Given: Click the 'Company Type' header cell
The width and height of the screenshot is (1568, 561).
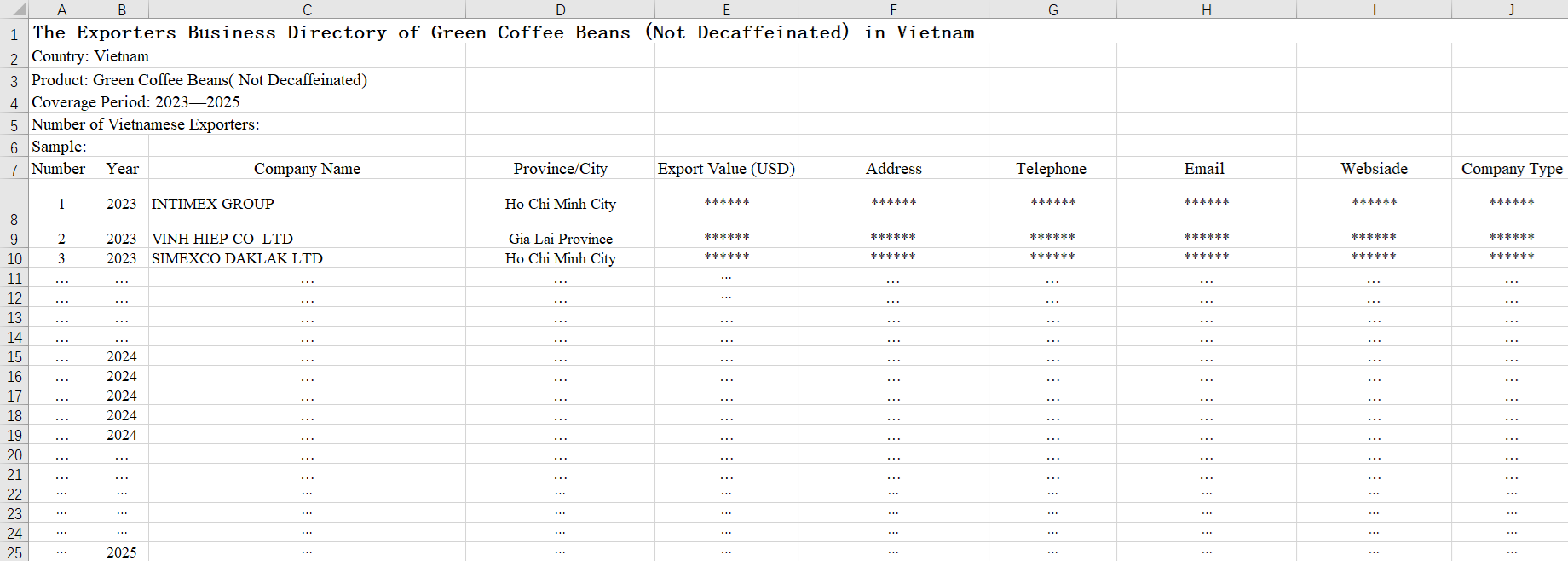Looking at the screenshot, I should 1511,169.
